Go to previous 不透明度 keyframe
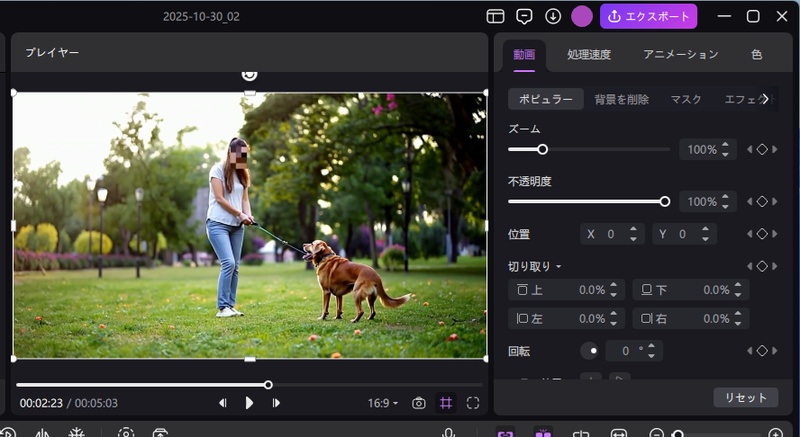This screenshot has width=800, height=437. pyautogui.click(x=749, y=201)
